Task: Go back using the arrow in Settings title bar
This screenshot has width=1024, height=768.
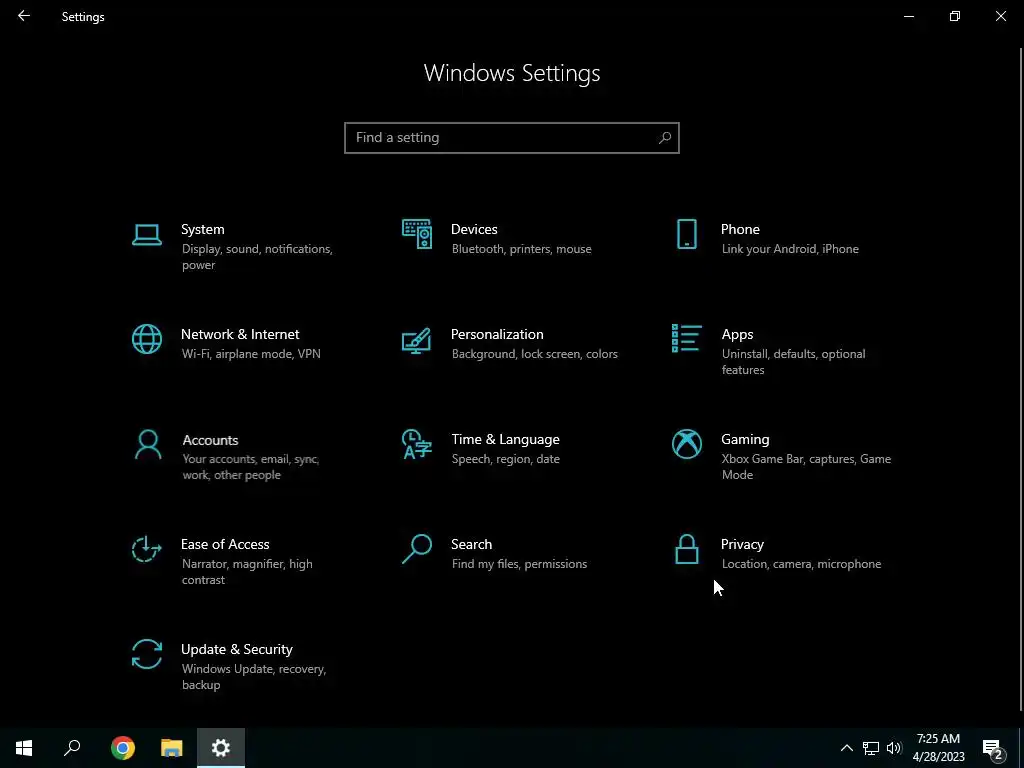Action: [24, 16]
